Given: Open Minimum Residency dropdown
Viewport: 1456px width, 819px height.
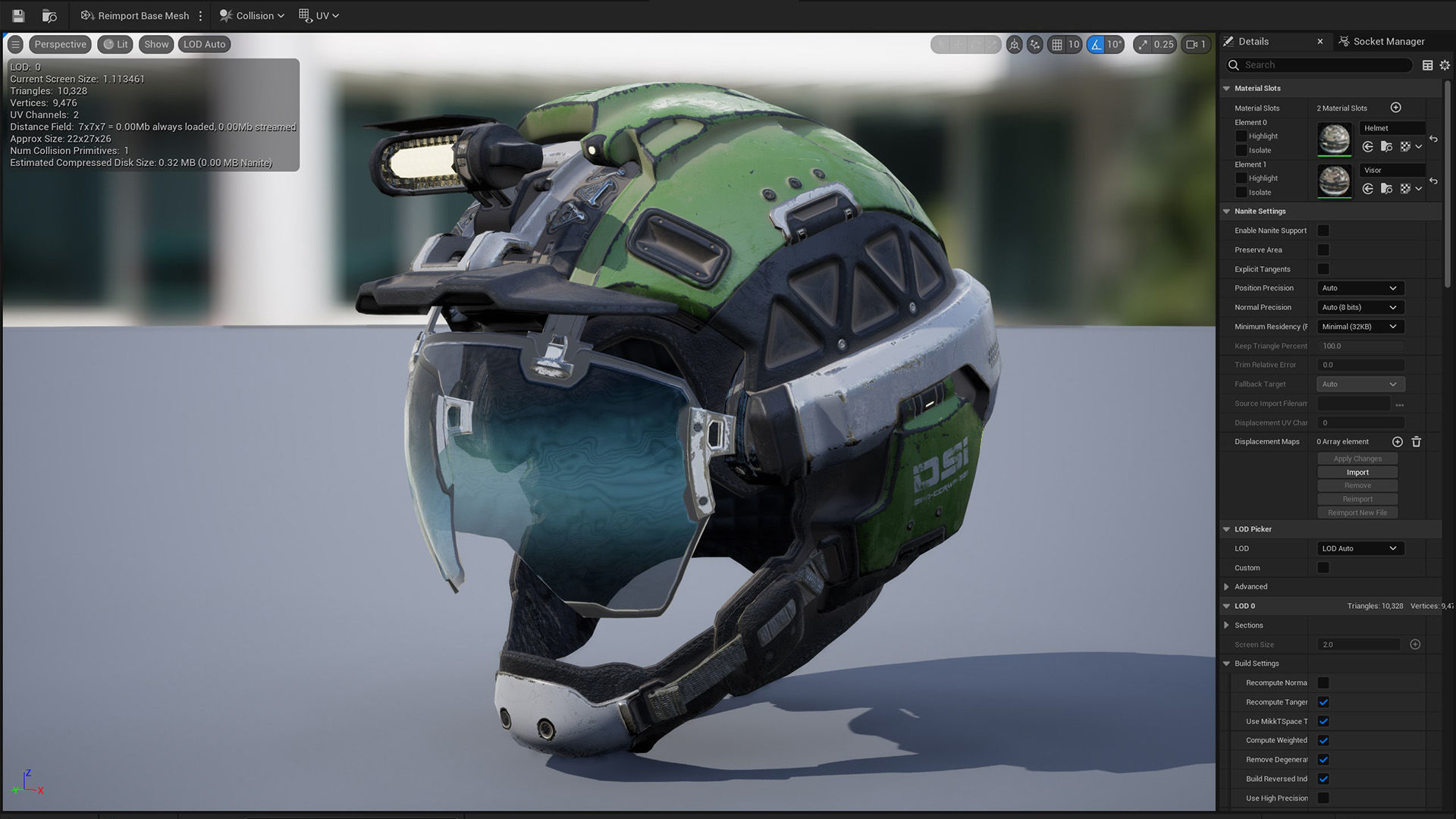Looking at the screenshot, I should (x=1360, y=327).
